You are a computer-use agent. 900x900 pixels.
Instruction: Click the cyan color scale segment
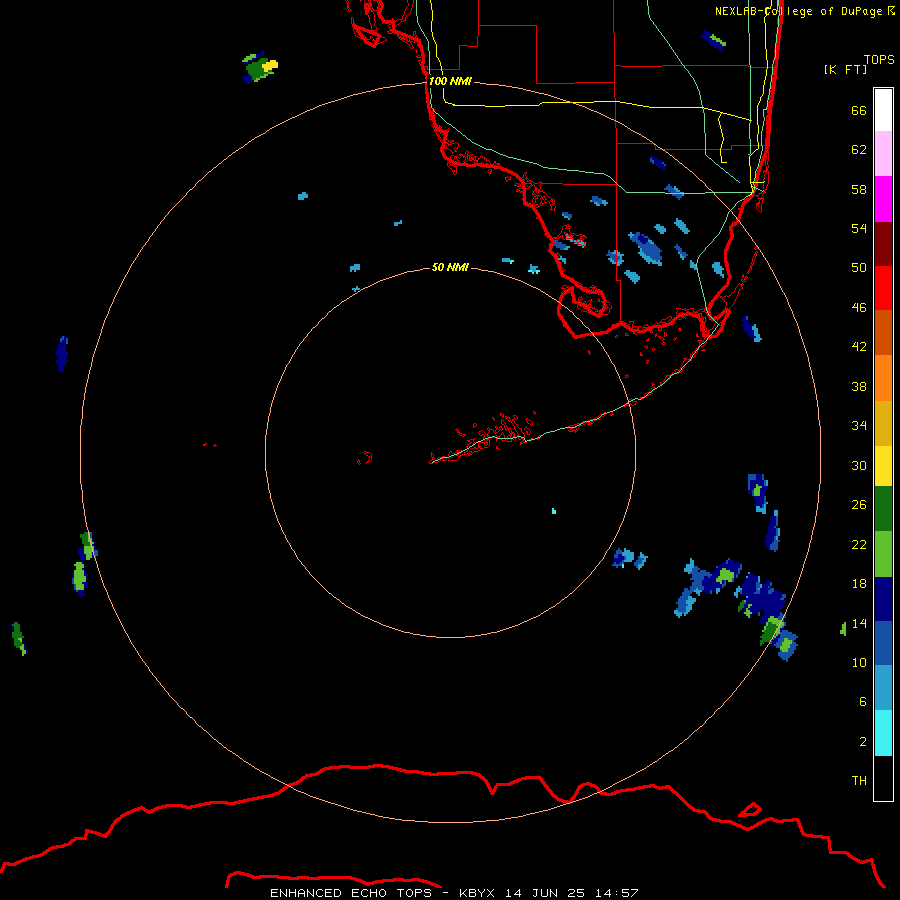[x=883, y=733]
